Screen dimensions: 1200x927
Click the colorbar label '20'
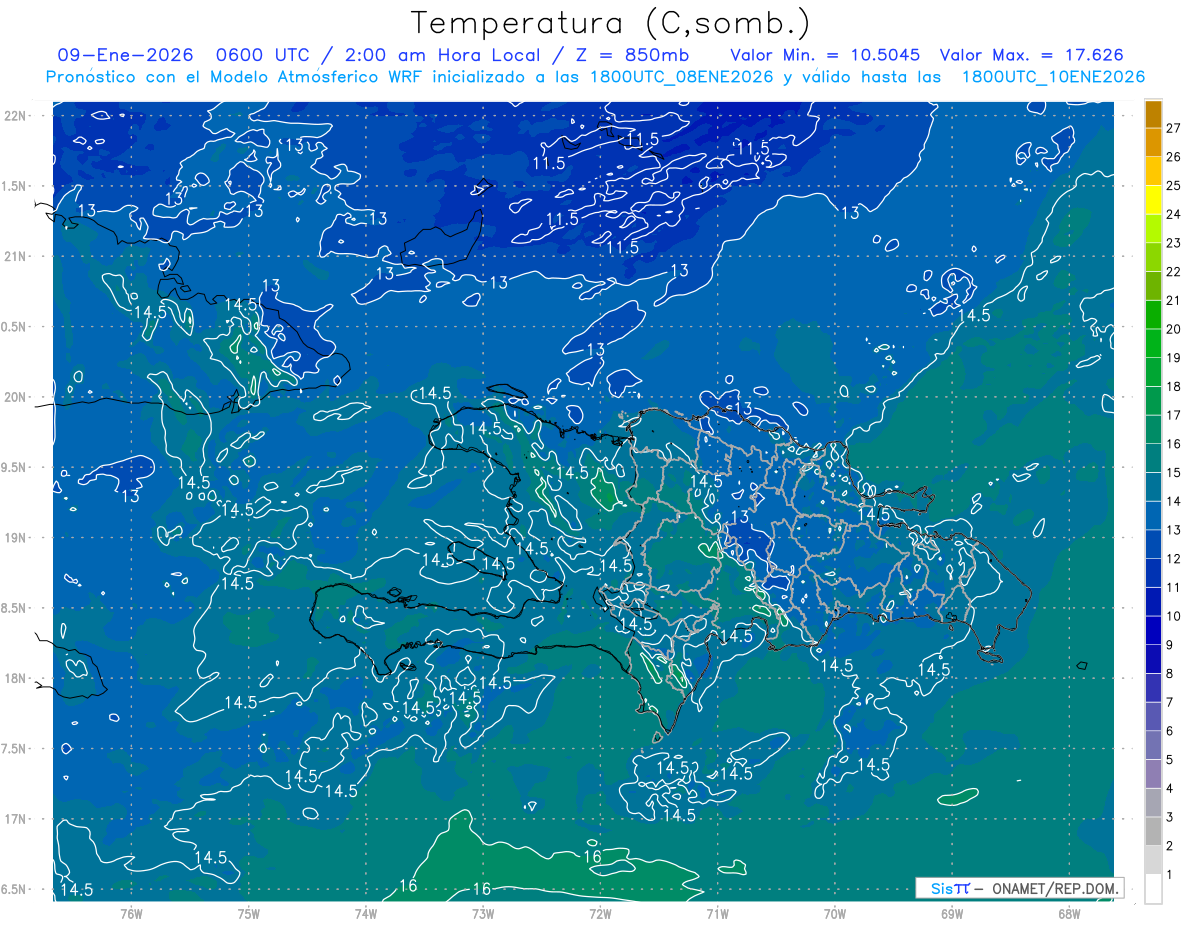(x=1173, y=329)
